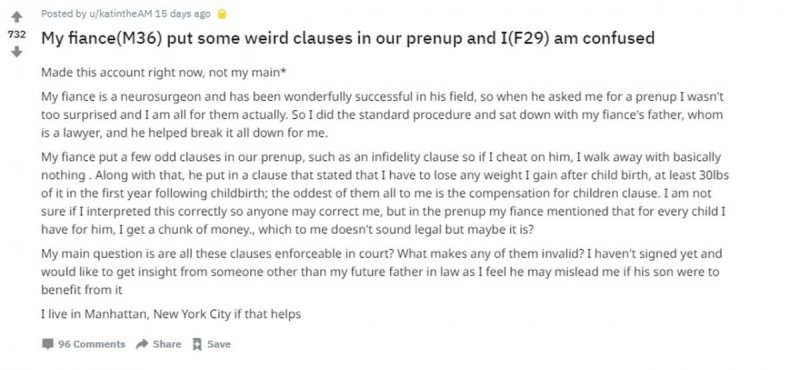Click the 'I live in Manhattan' sentence
The width and height of the screenshot is (800, 370).
tap(171, 314)
